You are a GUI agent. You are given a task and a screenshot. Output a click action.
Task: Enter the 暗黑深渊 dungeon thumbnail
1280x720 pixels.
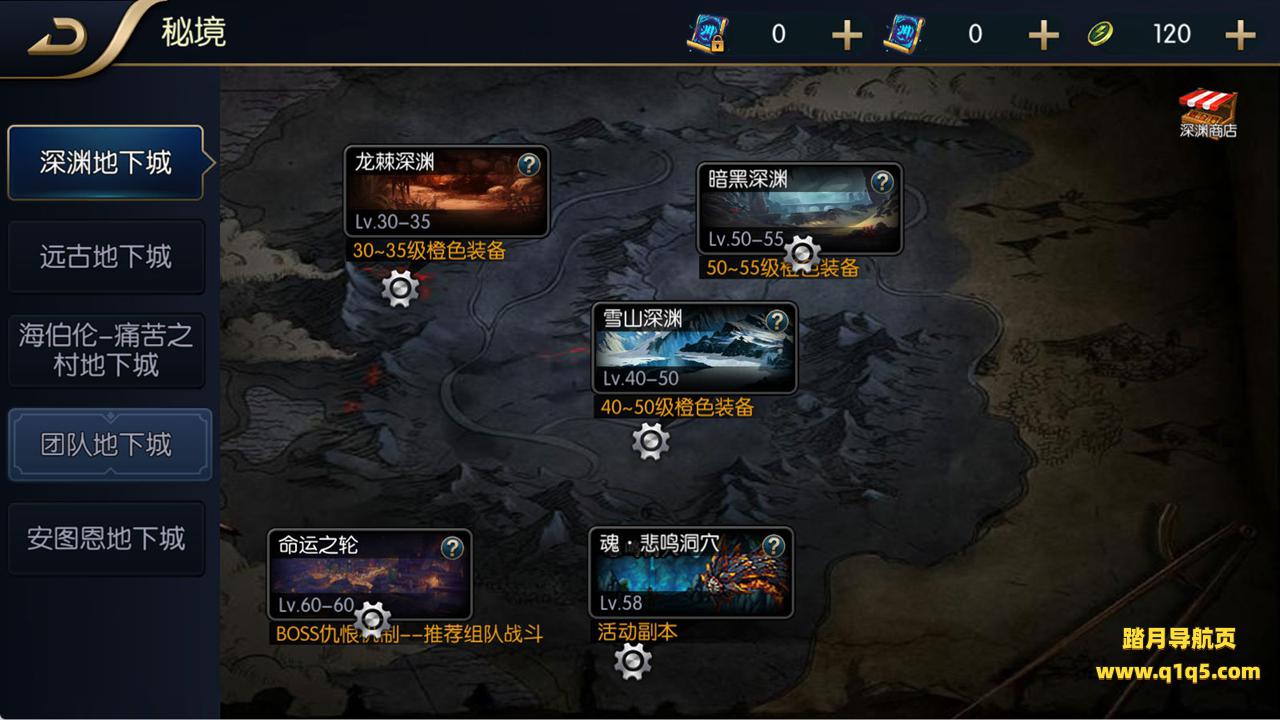click(x=799, y=209)
